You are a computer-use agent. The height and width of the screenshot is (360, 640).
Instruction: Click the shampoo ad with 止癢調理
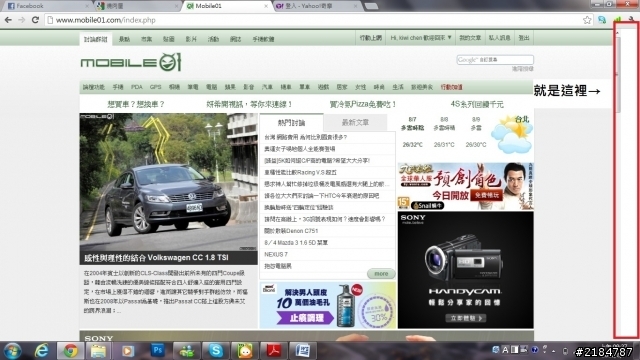328,305
